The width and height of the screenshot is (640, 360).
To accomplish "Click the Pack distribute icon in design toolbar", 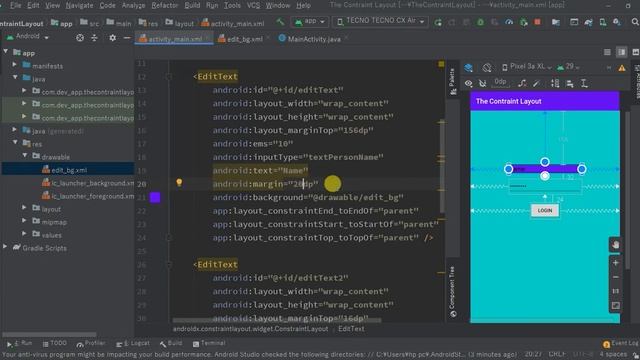I will (x=555, y=83).
